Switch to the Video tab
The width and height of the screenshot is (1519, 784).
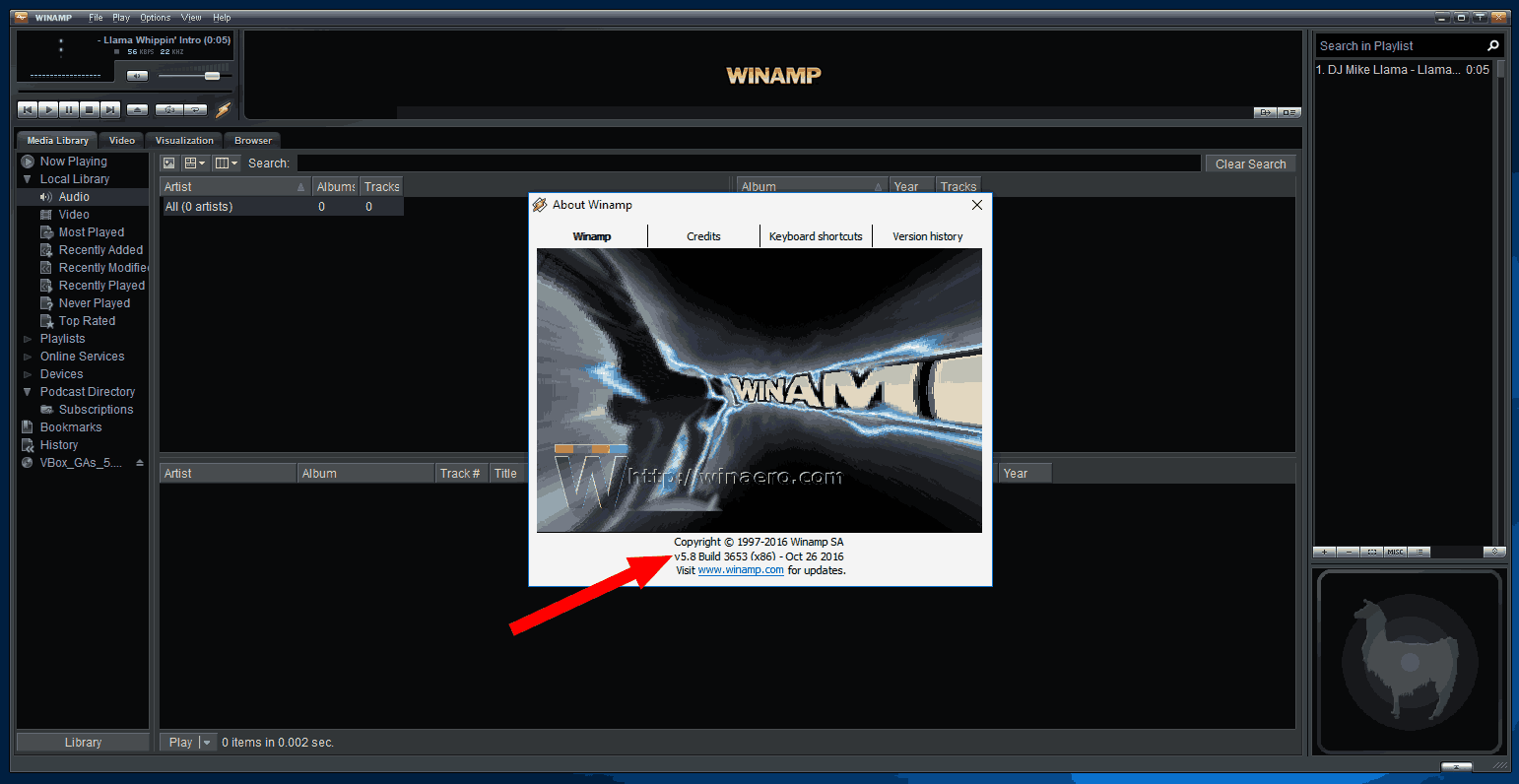(x=122, y=140)
